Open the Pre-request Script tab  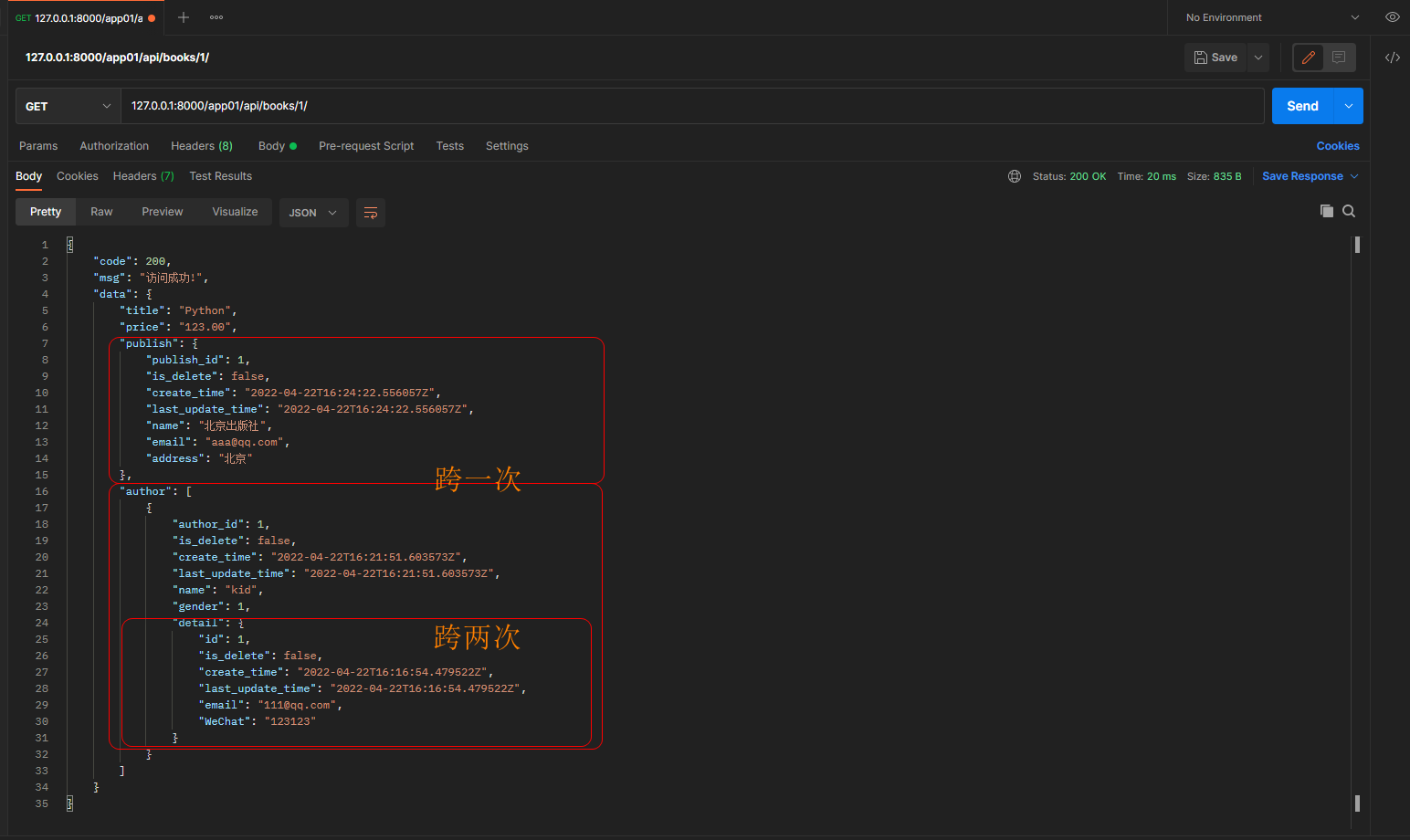366,146
